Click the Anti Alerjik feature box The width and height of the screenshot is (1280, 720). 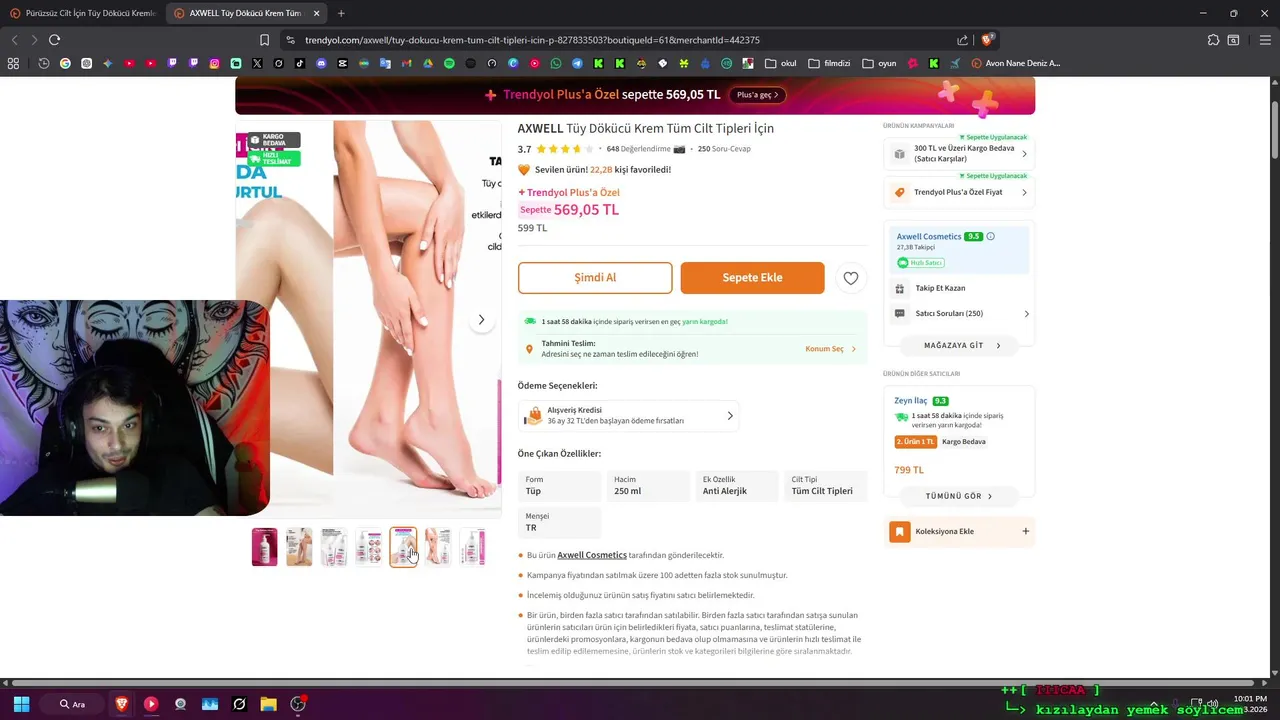tap(736, 485)
